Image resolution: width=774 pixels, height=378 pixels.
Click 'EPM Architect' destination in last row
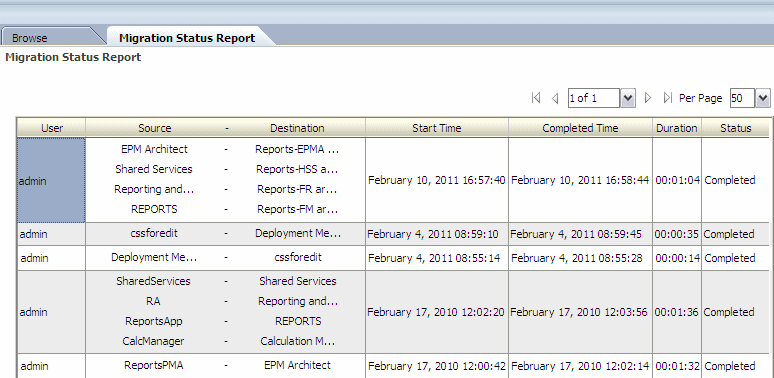click(298, 365)
